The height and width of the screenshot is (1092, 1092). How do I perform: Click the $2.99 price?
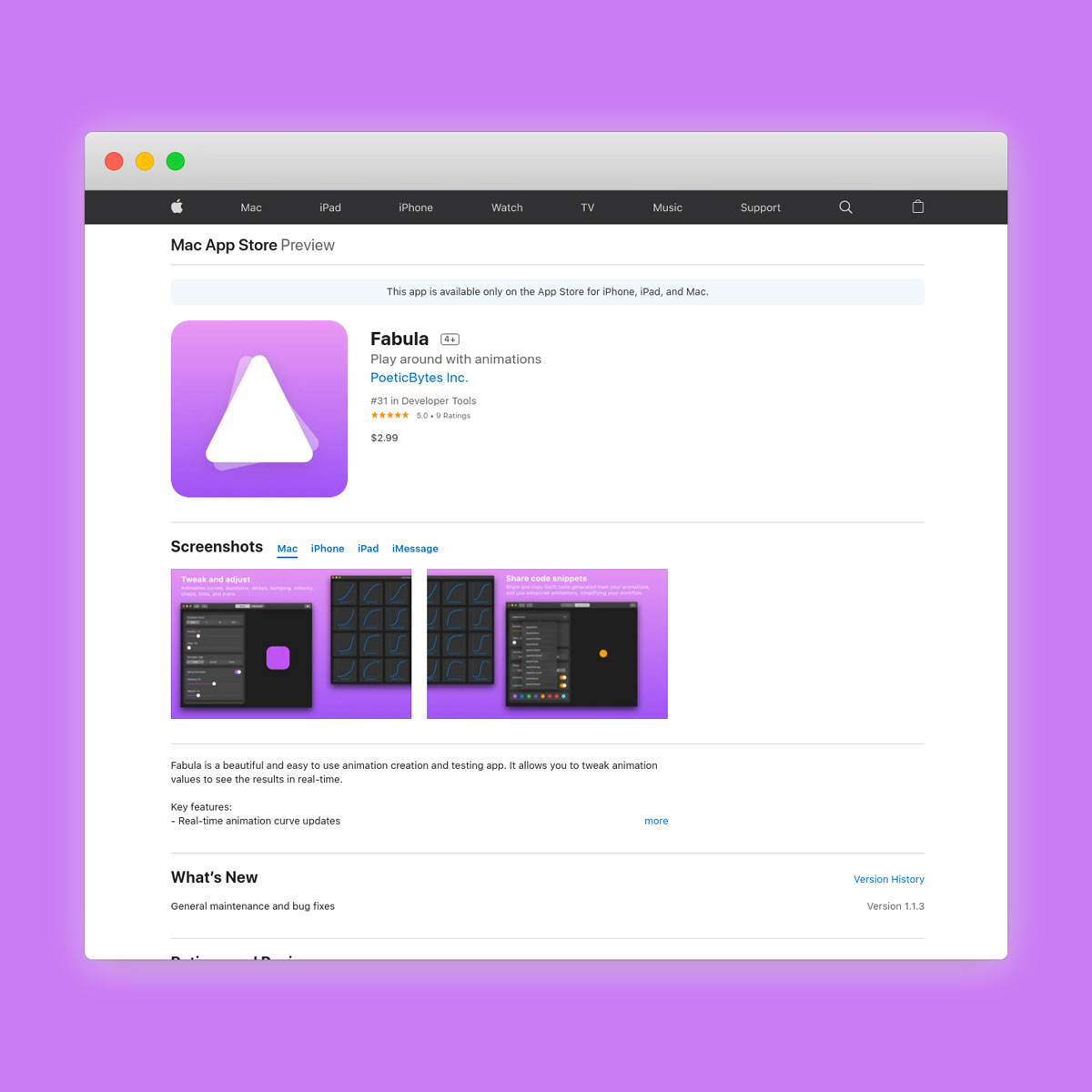pyautogui.click(x=384, y=438)
